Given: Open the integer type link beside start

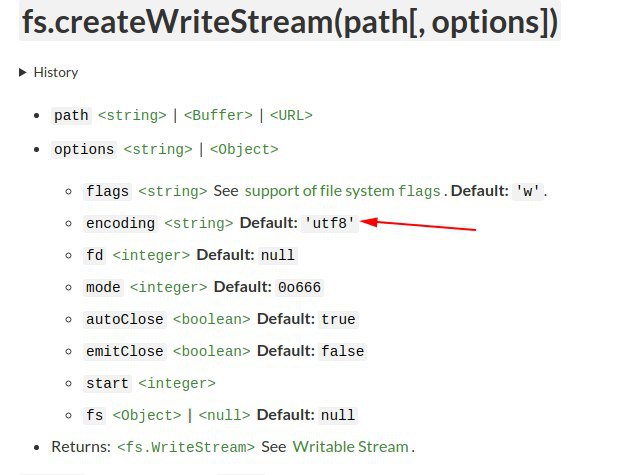Looking at the screenshot, I should click(x=177, y=383).
